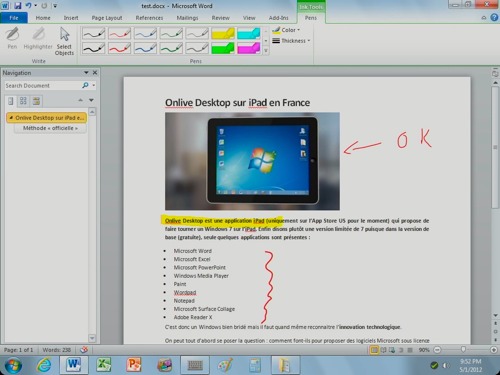Browse headings view in Navigation pane

[11, 101]
